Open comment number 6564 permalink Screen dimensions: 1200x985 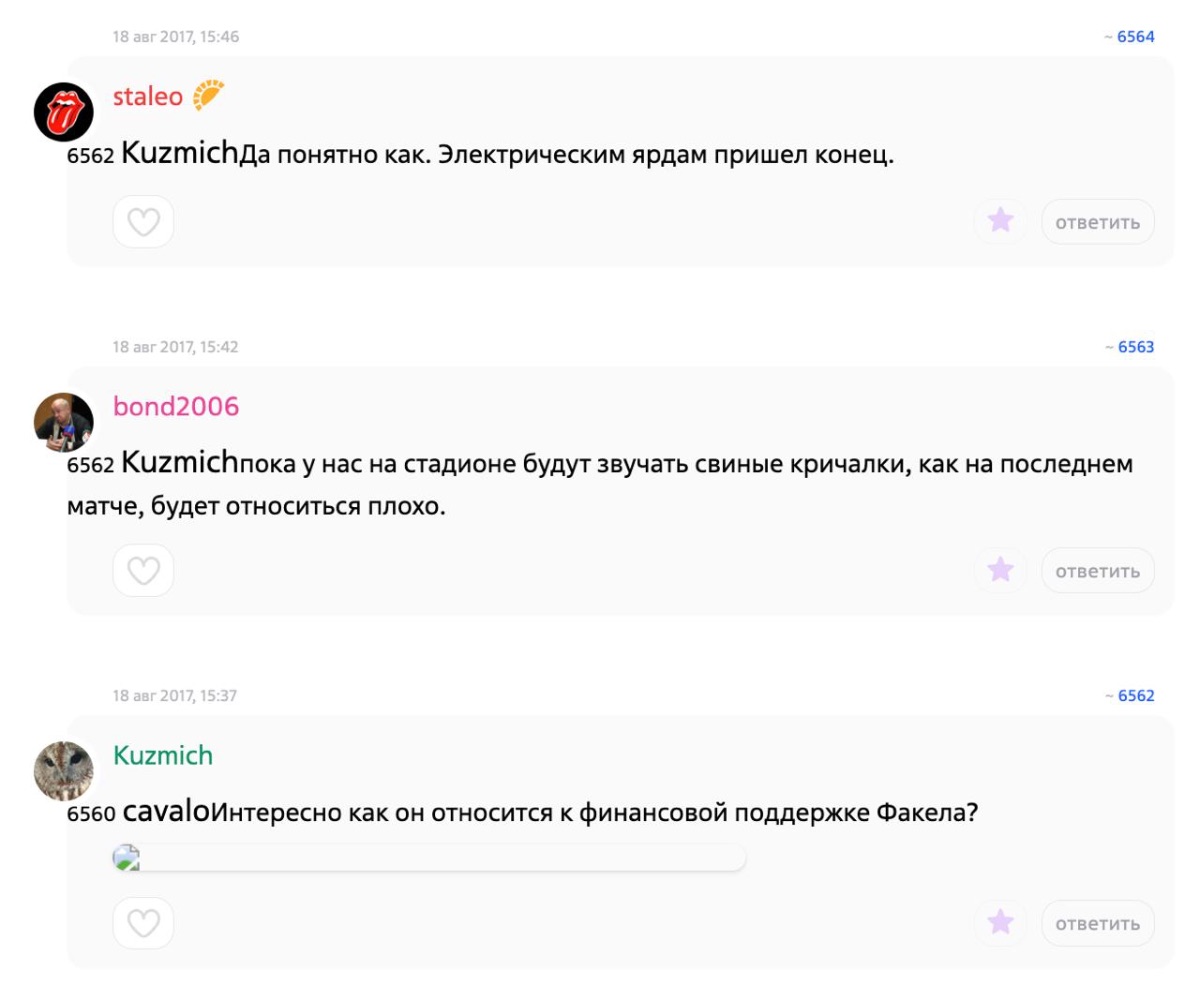[x=1135, y=37]
